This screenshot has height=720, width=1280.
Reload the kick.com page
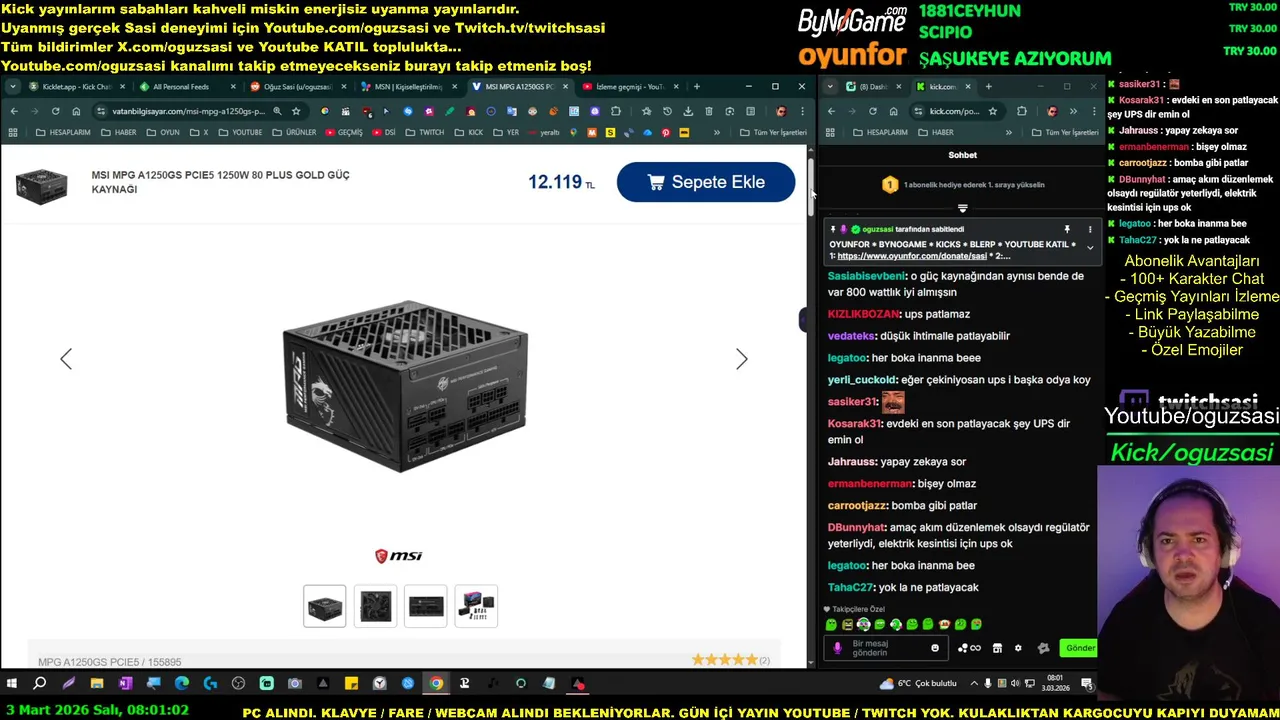pos(873,111)
